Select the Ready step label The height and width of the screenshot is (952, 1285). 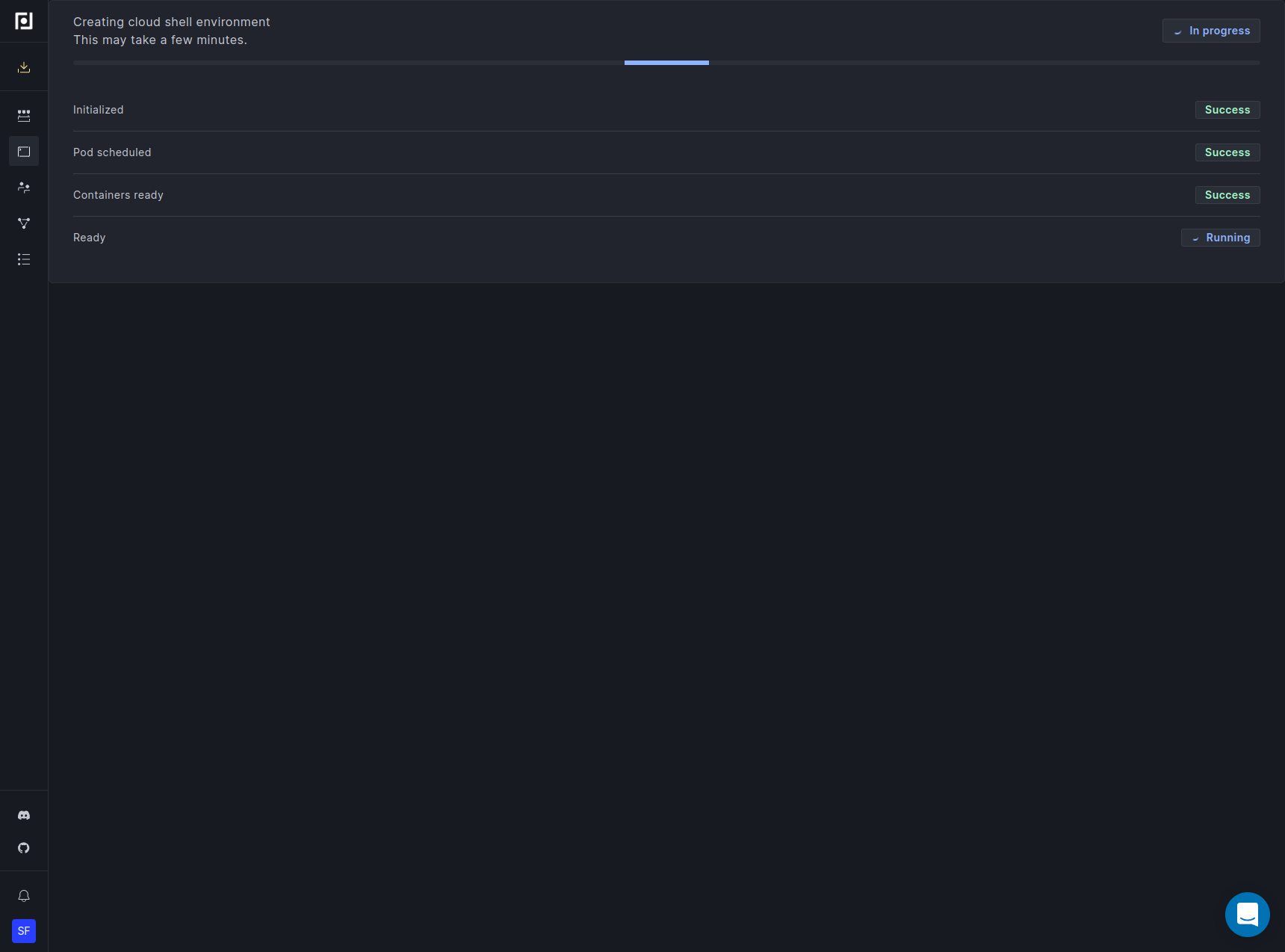click(x=90, y=238)
